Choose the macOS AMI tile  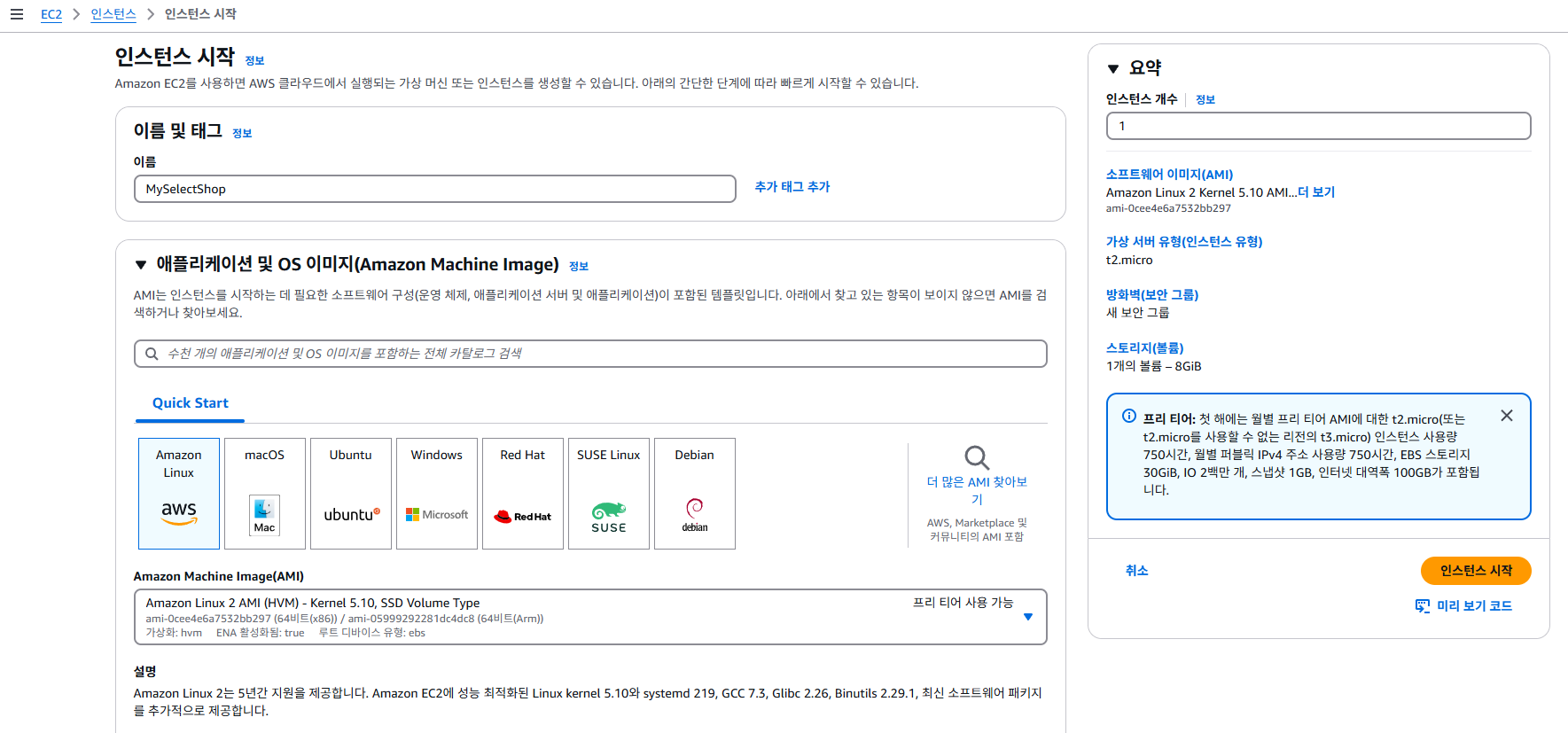click(x=265, y=494)
